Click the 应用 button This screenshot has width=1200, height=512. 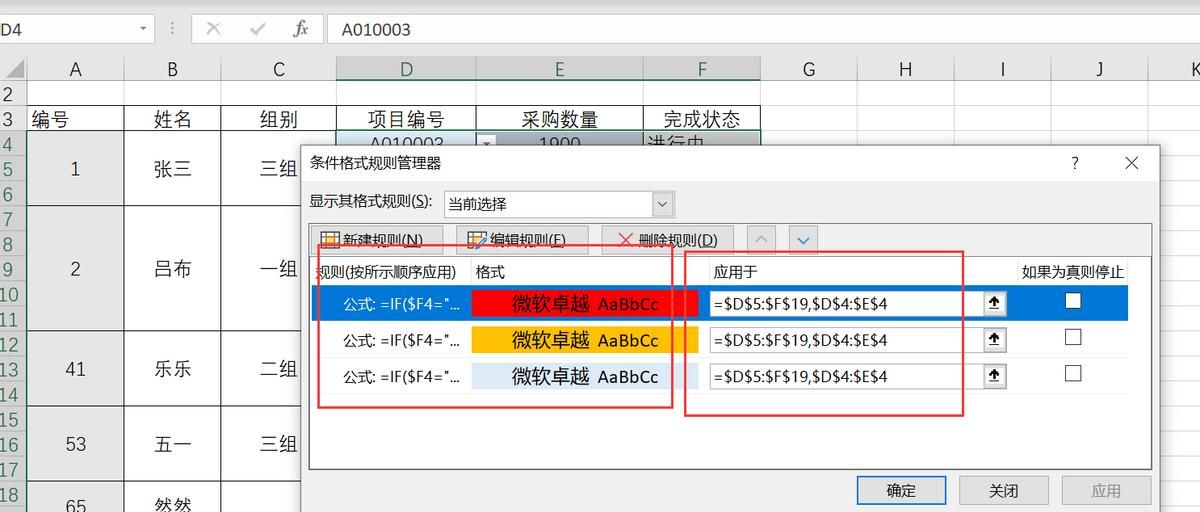[1106, 490]
